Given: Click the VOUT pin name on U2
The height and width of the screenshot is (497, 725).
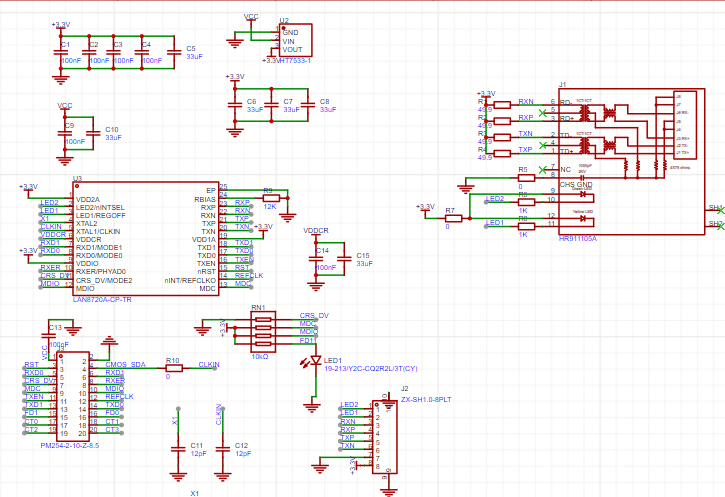Looking at the screenshot, I should click(292, 49).
